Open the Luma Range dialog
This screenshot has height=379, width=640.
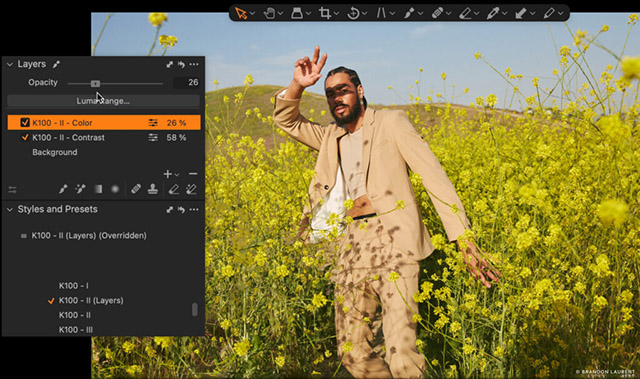pyautogui.click(x=103, y=101)
